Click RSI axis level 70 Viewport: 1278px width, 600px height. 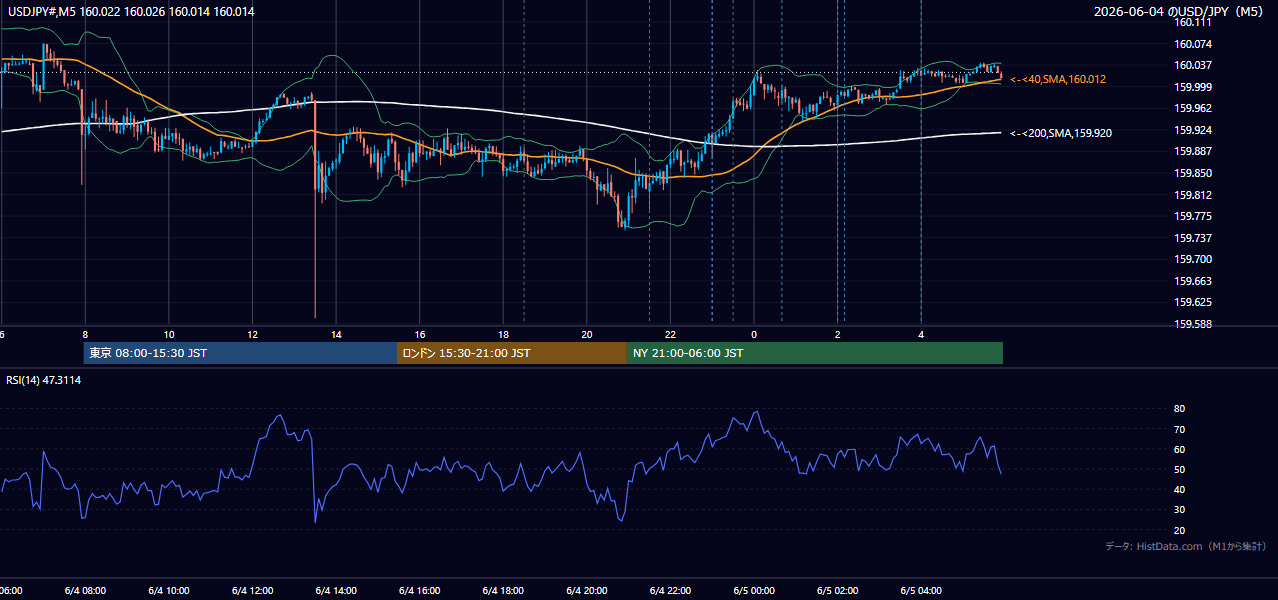[x=1179, y=429]
